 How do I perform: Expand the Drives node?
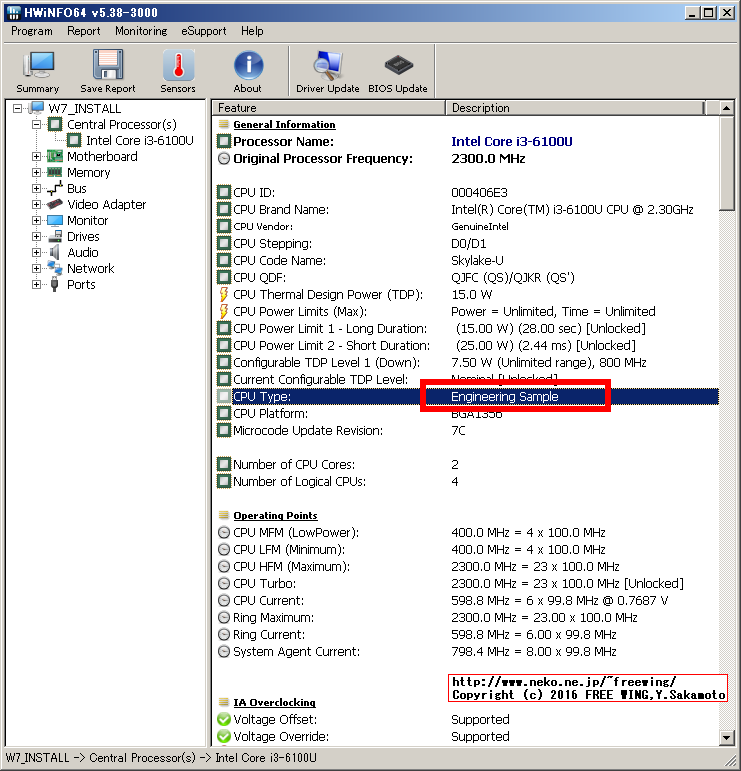tap(36, 237)
